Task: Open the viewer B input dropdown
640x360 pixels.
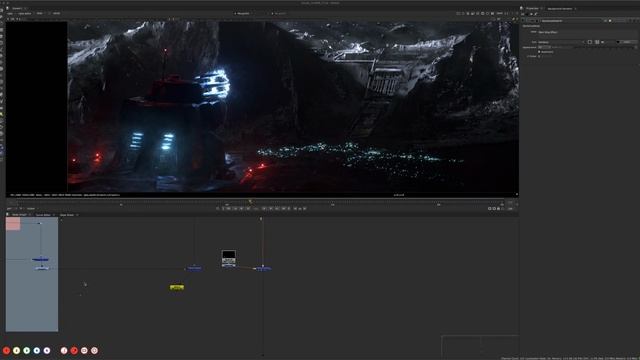Action: [281, 13]
